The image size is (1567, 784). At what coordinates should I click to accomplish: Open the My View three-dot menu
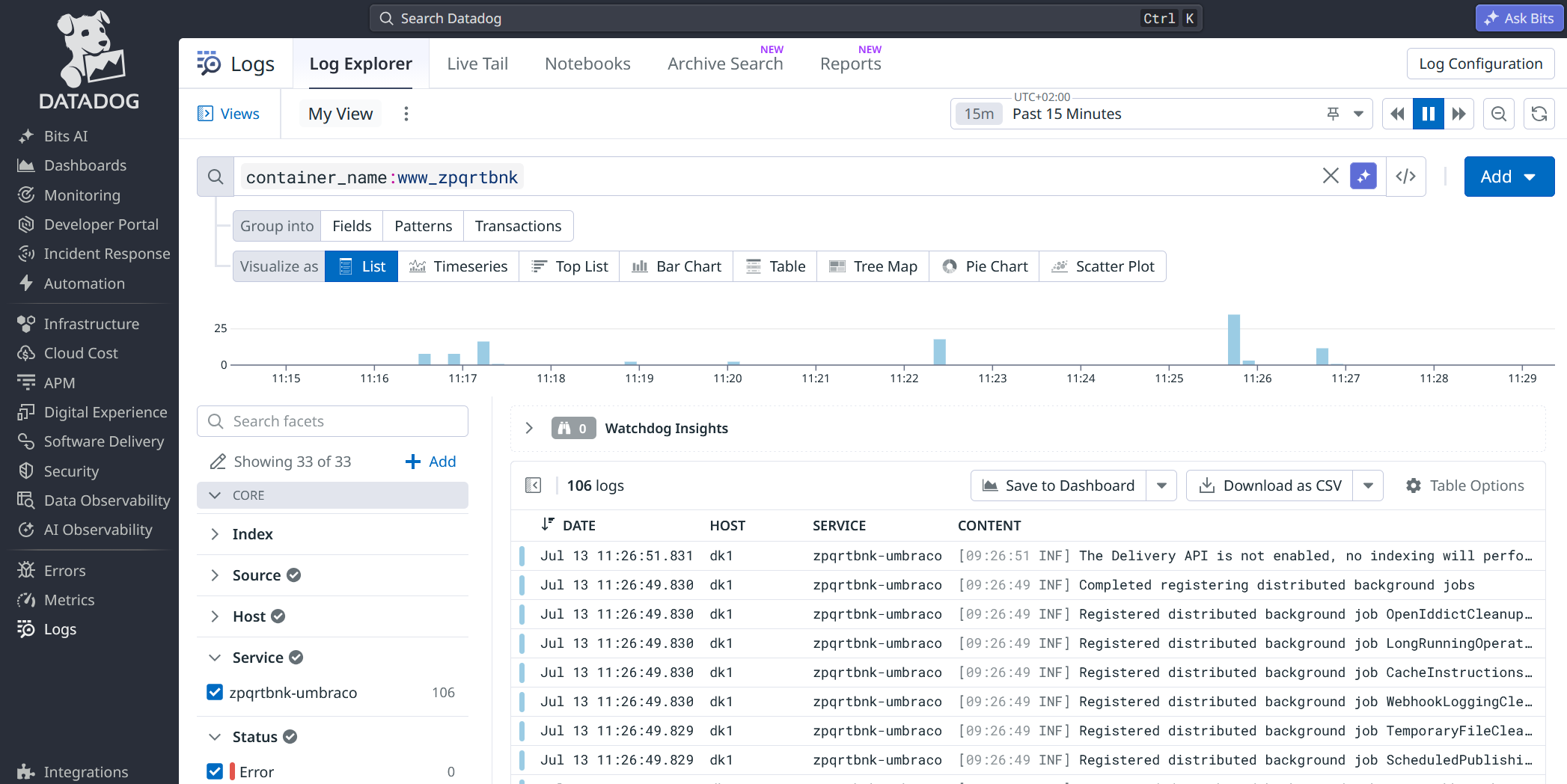406,114
